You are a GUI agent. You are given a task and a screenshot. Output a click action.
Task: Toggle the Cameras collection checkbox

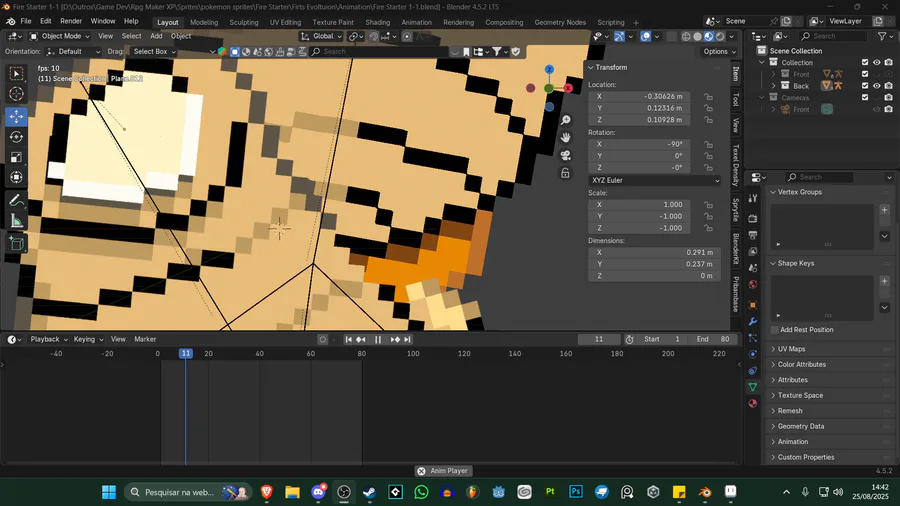865,98
